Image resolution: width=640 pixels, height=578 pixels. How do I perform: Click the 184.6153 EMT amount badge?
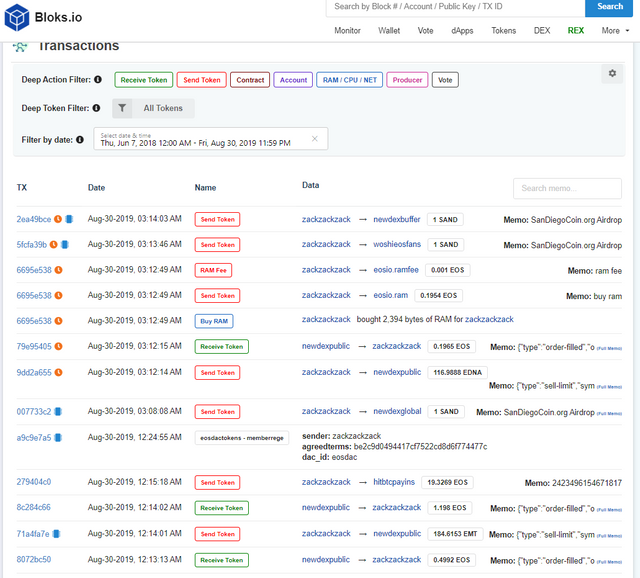coord(455,534)
